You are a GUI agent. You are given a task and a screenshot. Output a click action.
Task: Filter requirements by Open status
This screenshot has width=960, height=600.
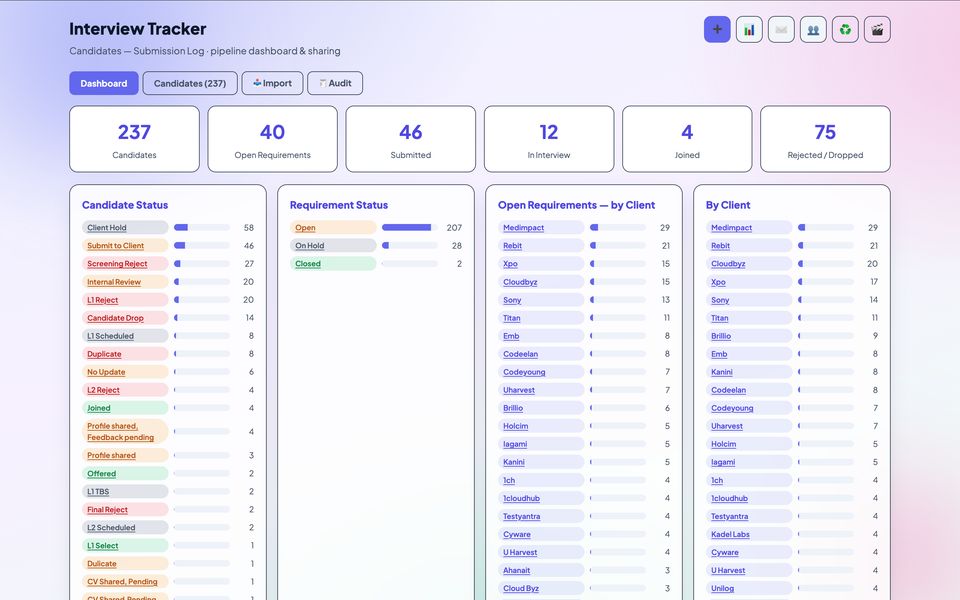333,227
